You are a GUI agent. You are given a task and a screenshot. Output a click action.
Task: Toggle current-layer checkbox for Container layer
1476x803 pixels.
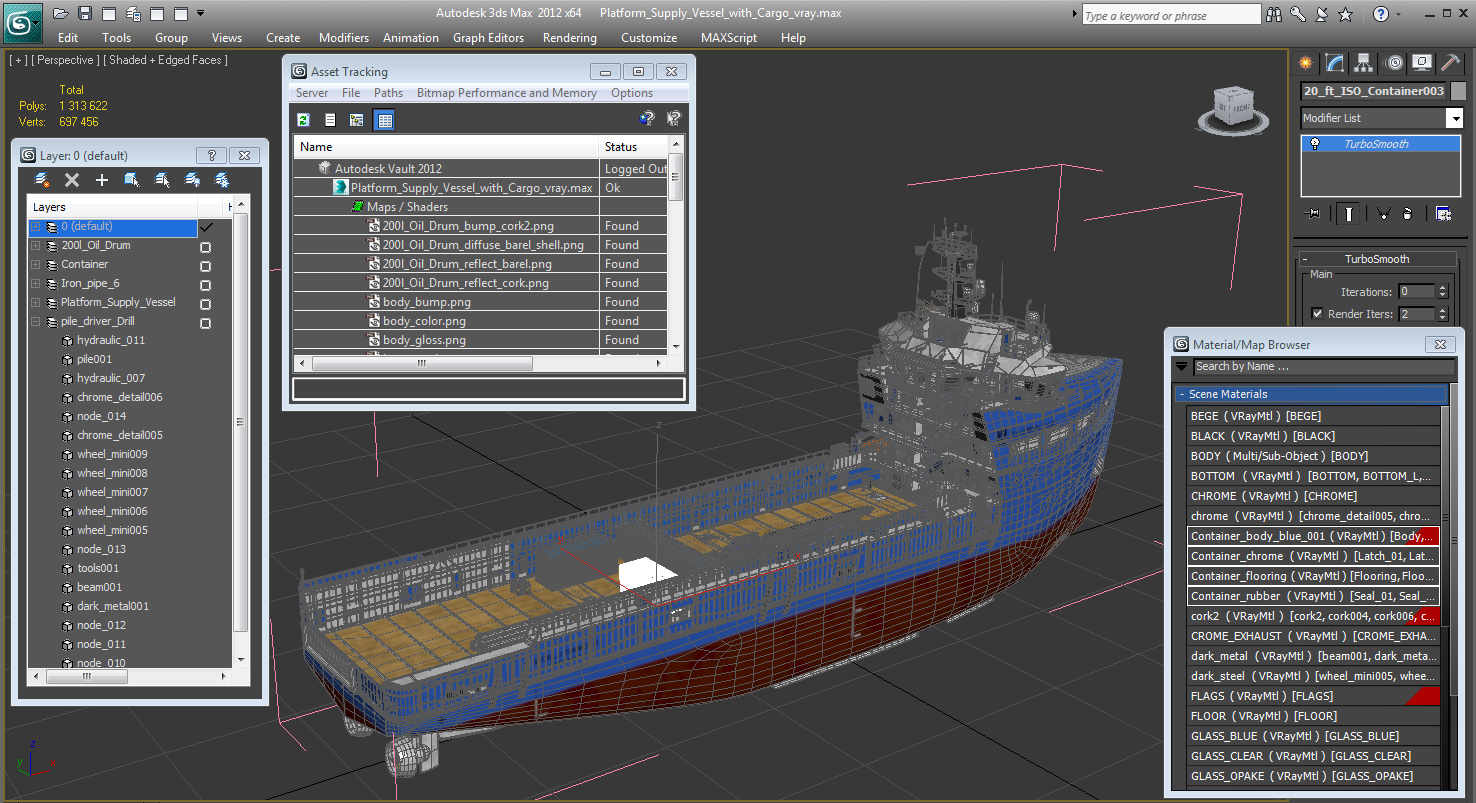(206, 266)
